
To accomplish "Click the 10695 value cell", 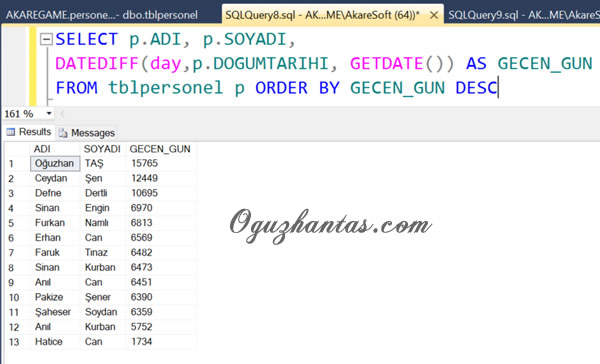I will coord(161,193).
